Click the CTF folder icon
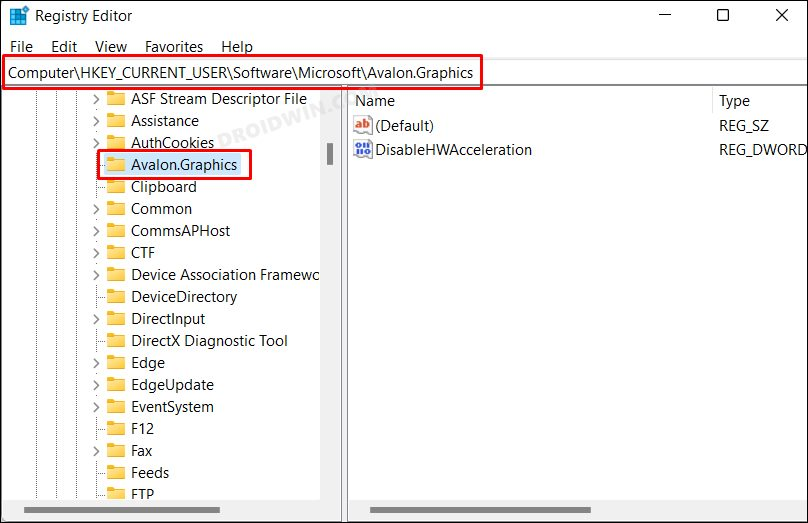 (x=116, y=252)
